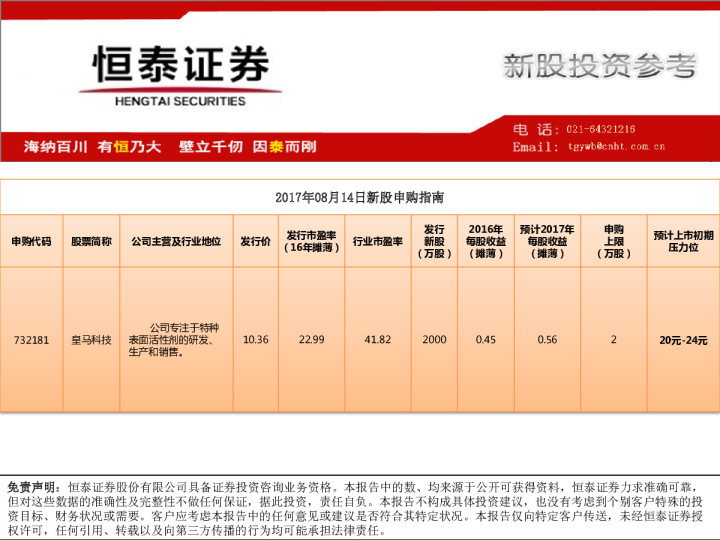720x540 pixels.
Task: Click the 股票简称 column header
Action: point(91,241)
